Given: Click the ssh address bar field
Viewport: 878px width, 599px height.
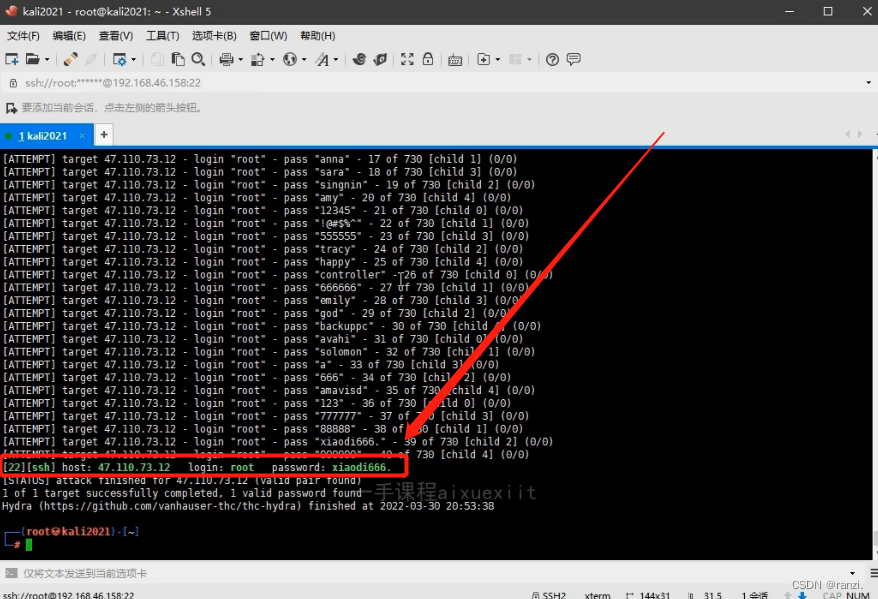Looking at the screenshot, I should point(437,83).
